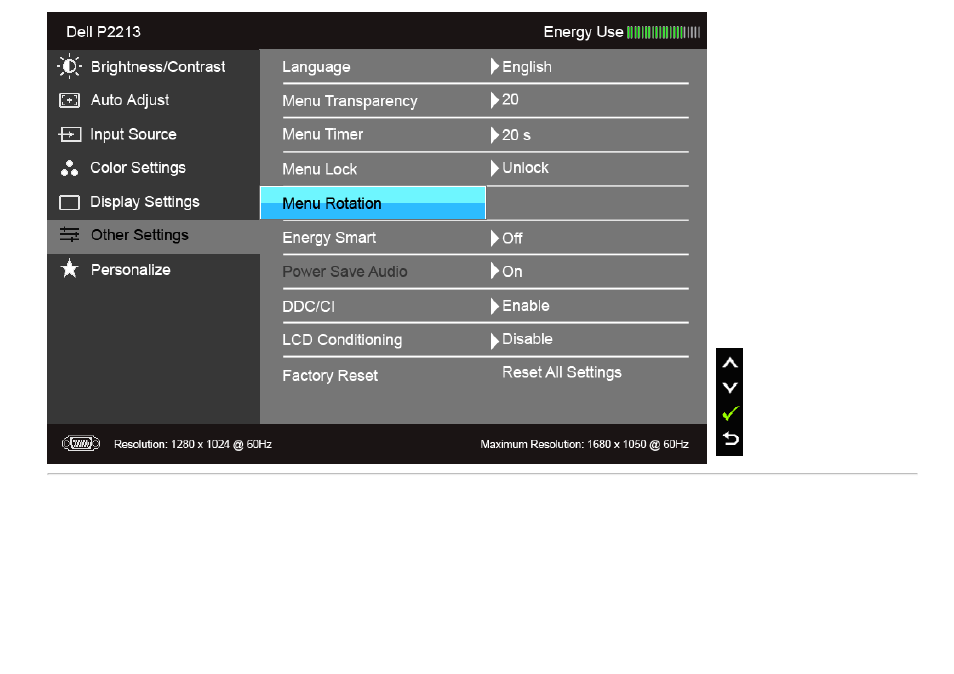Click the up arrow navigation button
Viewport: 954px width, 674px height.
(x=729, y=363)
